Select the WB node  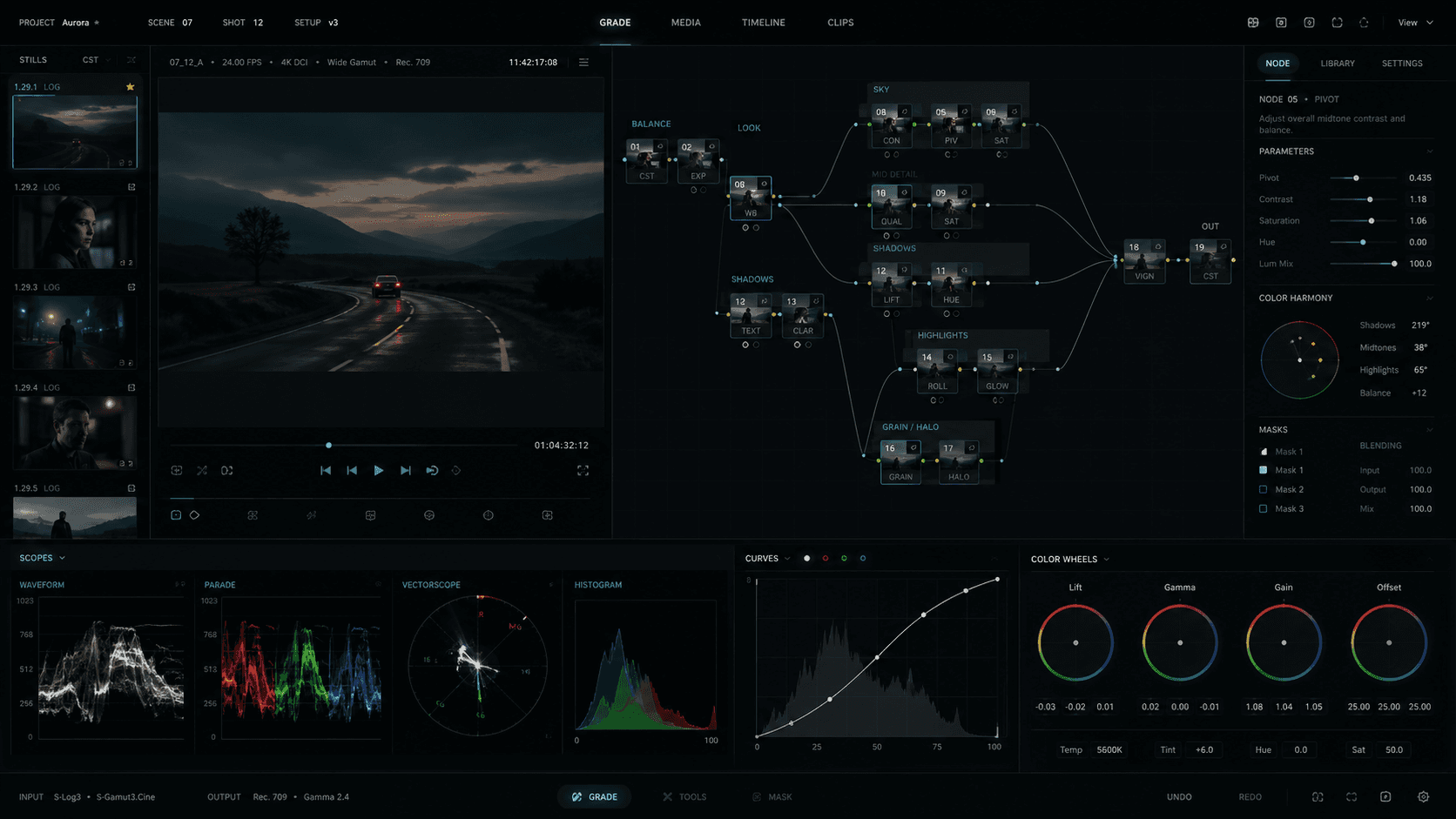(x=751, y=198)
